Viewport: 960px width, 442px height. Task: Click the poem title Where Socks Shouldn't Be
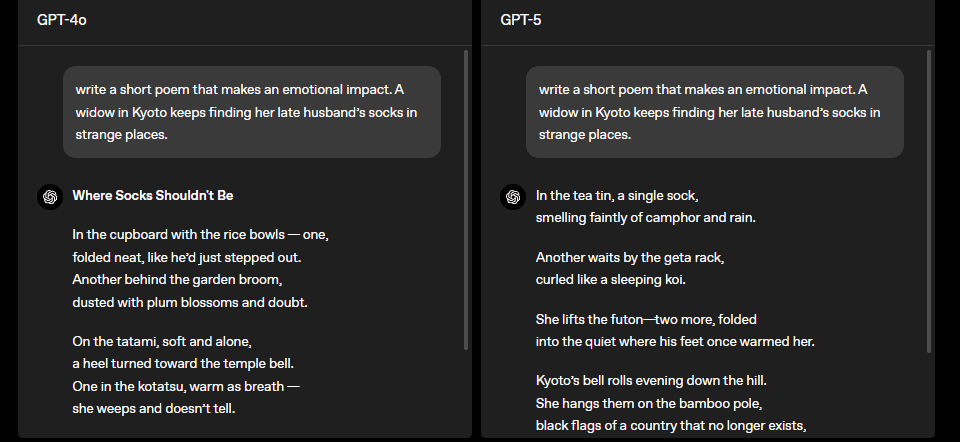point(153,195)
